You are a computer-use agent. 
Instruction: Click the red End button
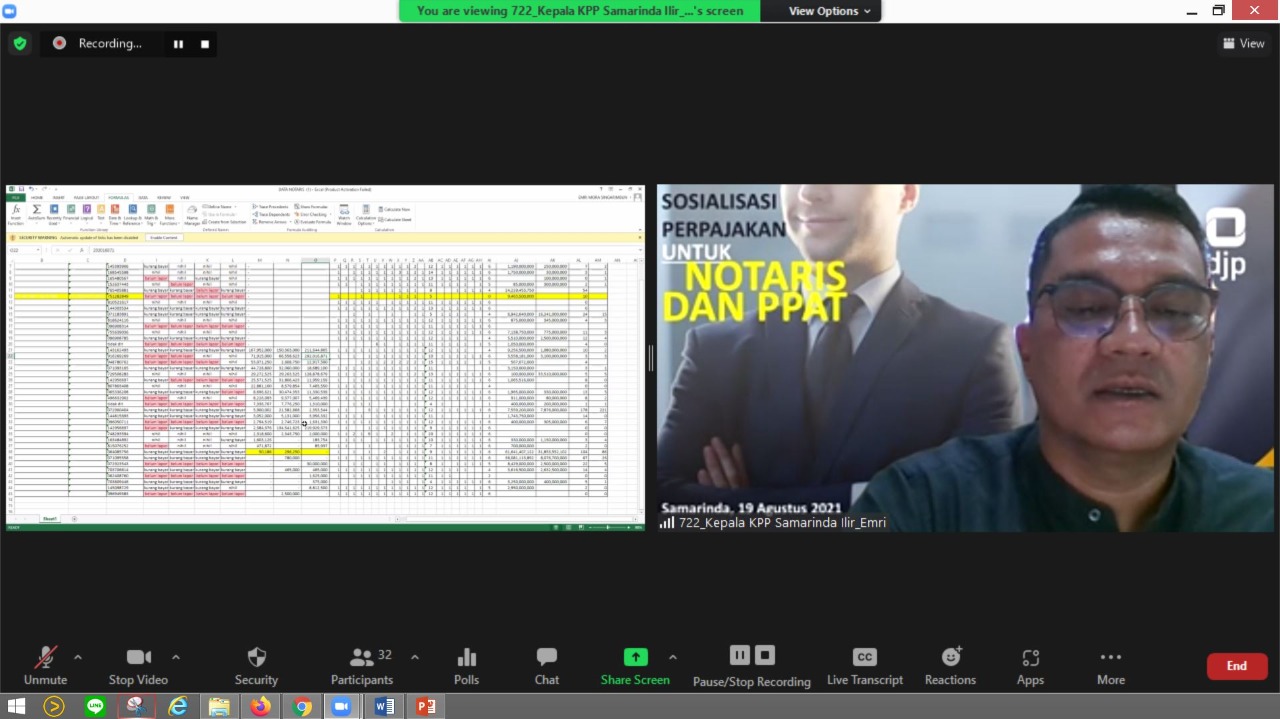pyautogui.click(x=1237, y=666)
